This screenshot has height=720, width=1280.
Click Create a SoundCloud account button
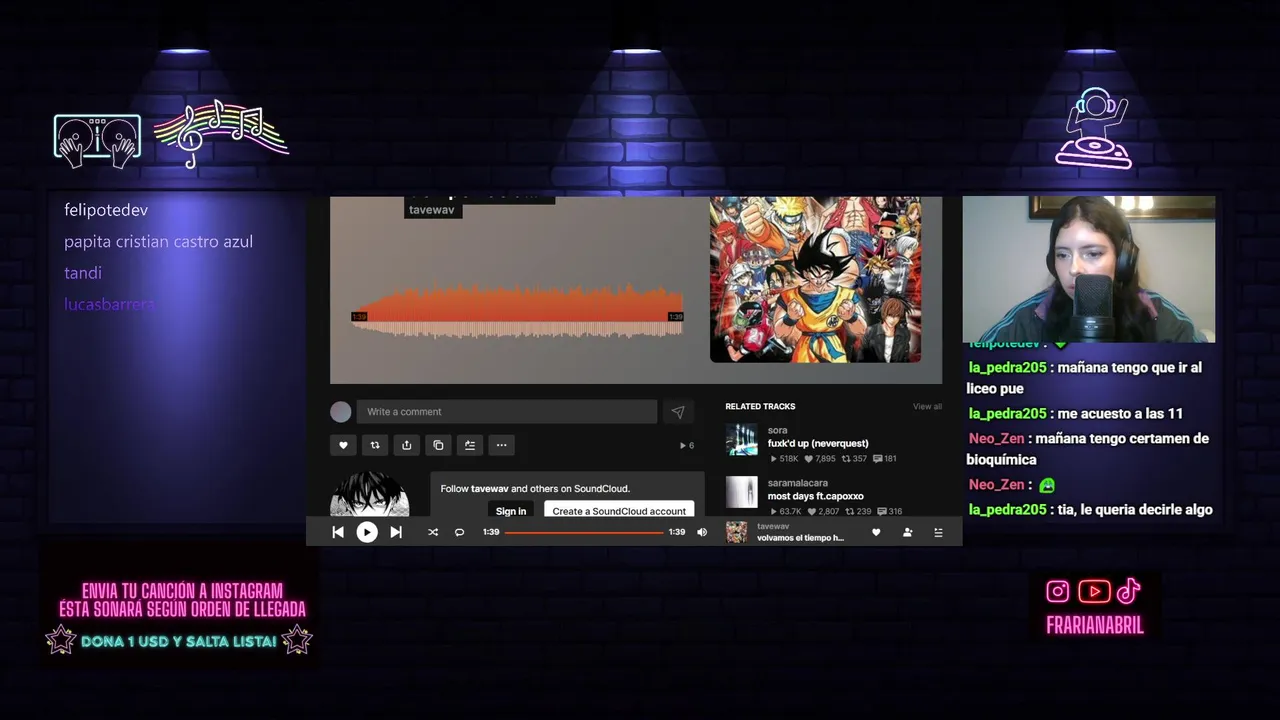pyautogui.click(x=619, y=511)
